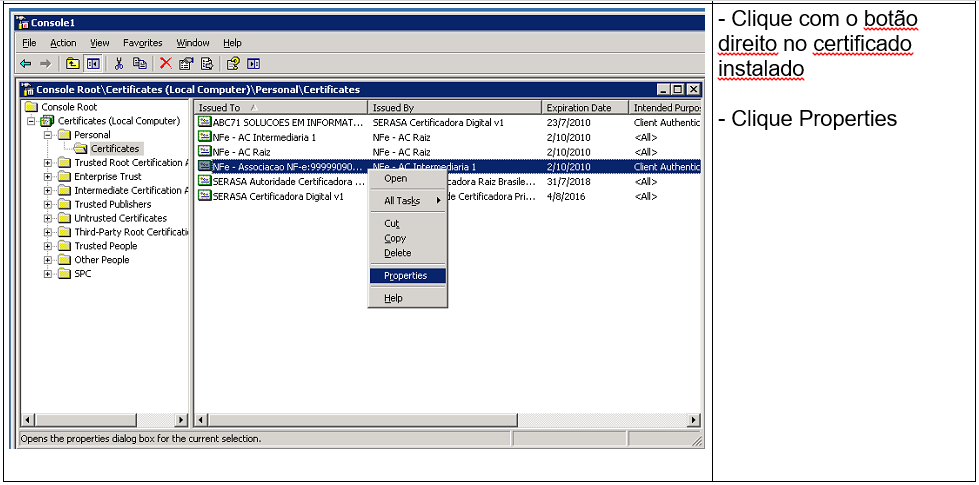Click the NFe - AC Intermediaria 1 certificate icon

[x=204, y=137]
